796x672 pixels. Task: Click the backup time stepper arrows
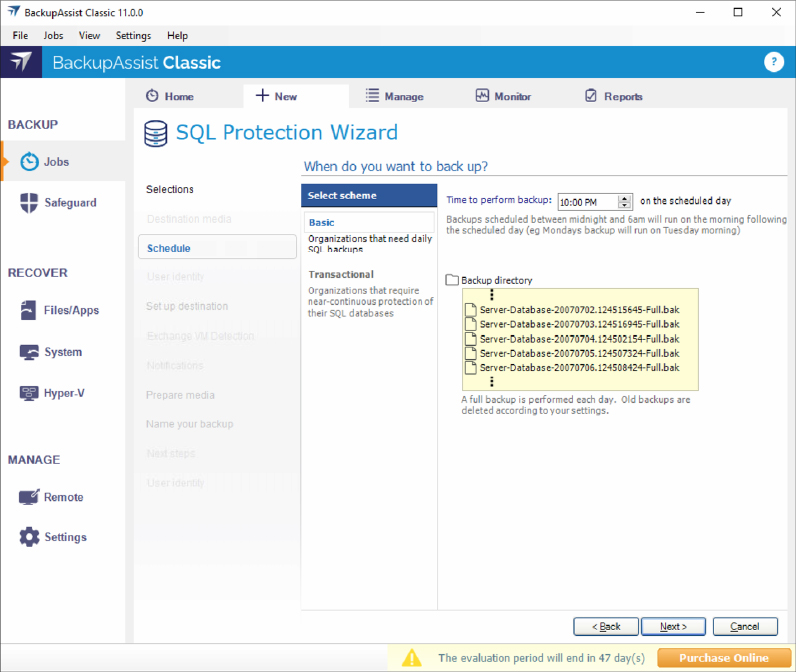pyautogui.click(x=625, y=201)
